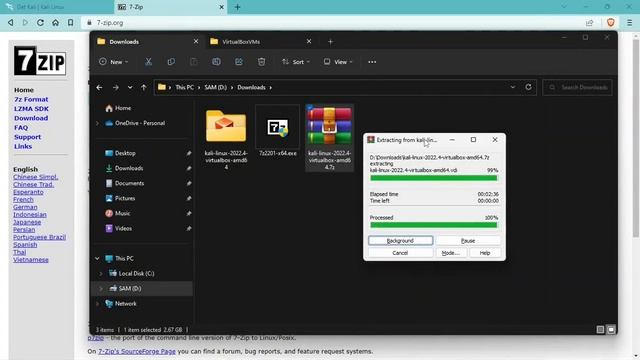640x360 pixels.
Task: Open 7-Zip's SourceForge Page link
Action: pos(137,351)
